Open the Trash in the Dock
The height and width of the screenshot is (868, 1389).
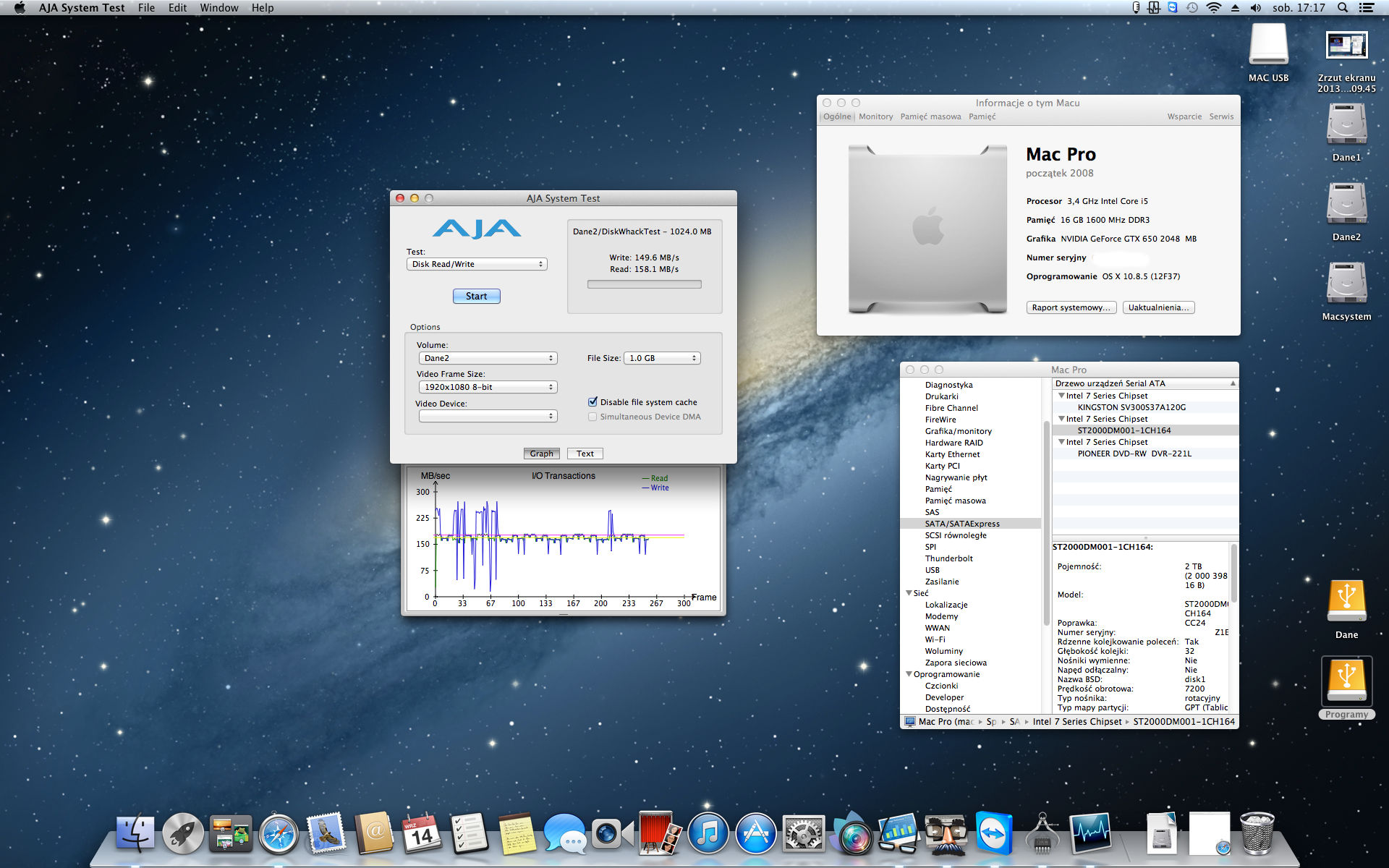[1257, 833]
